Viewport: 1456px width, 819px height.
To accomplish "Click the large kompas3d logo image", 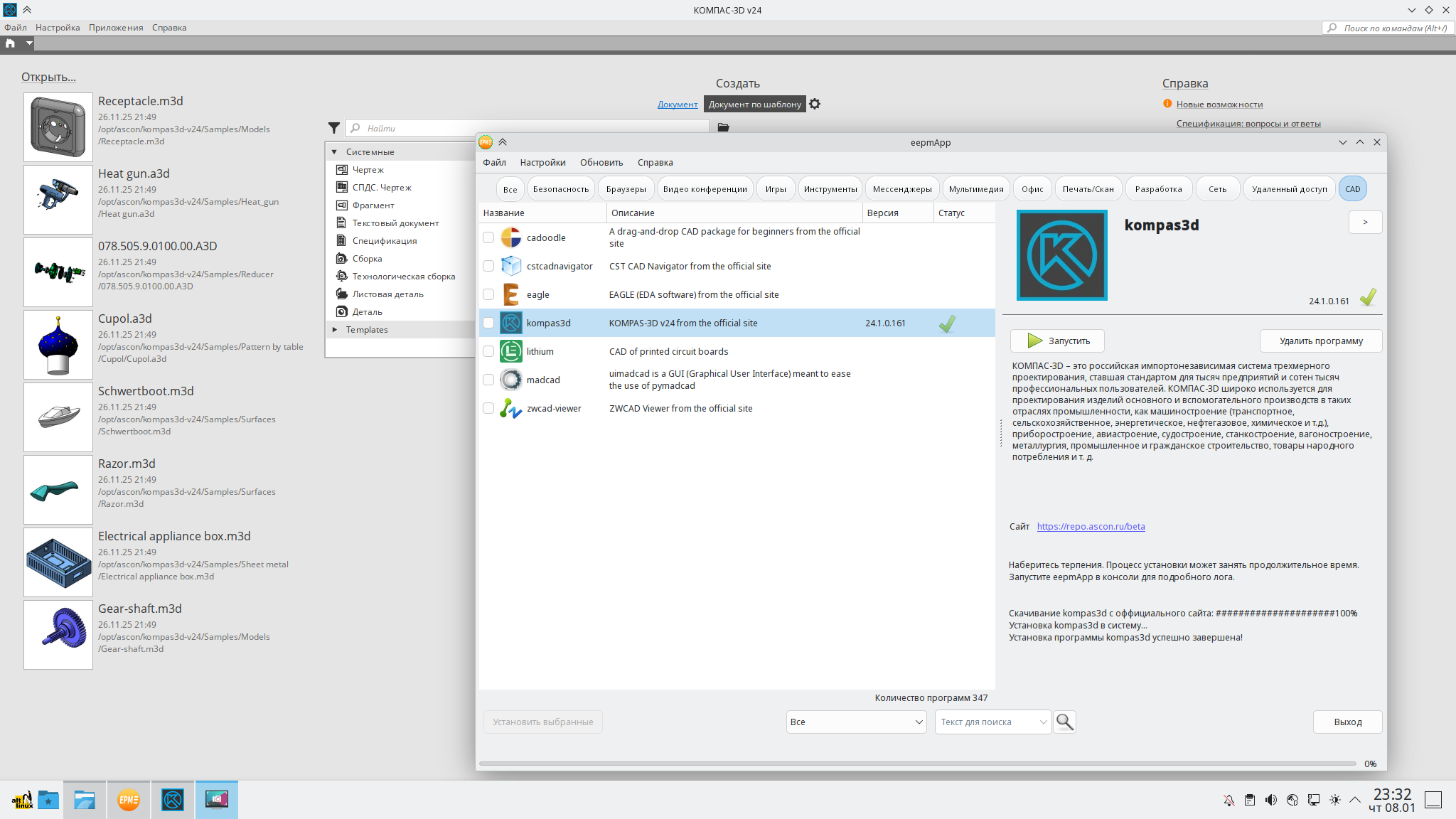I will (x=1061, y=255).
